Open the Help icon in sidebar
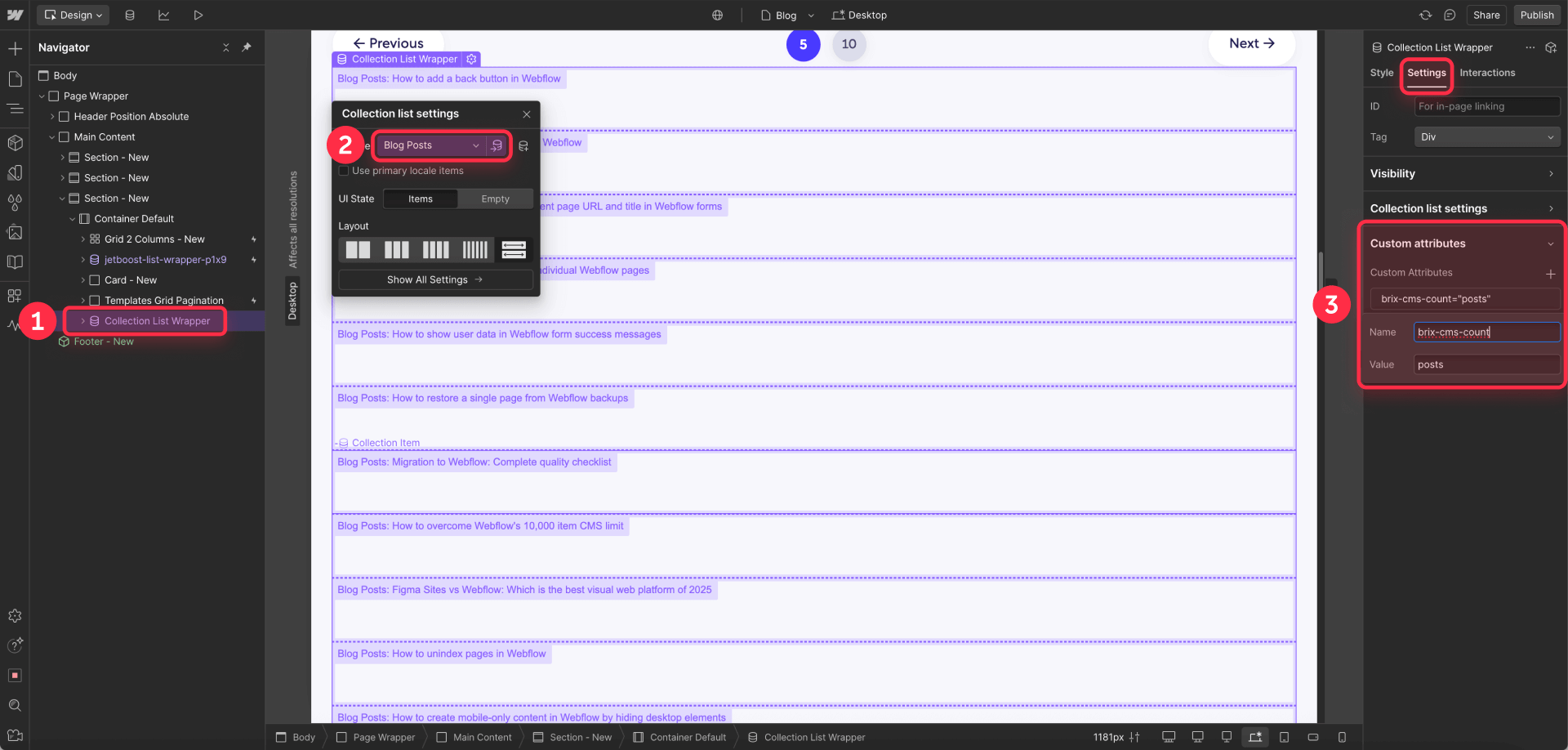1568x750 pixels. 15,645
